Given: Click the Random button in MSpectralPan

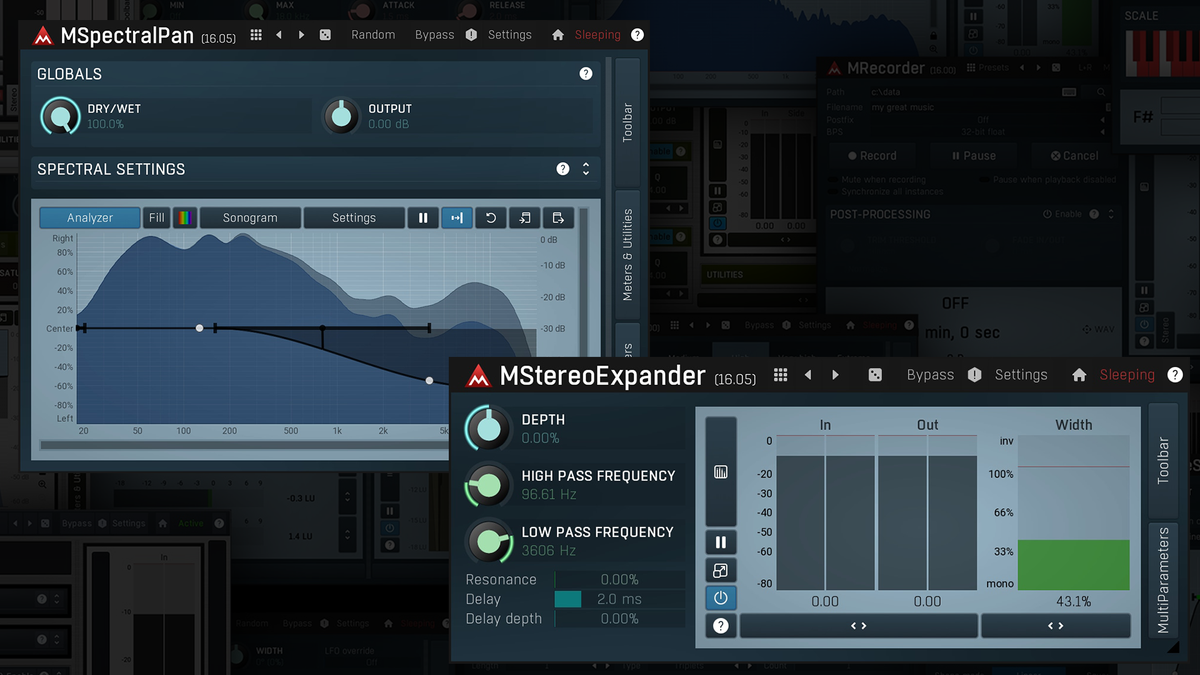Looking at the screenshot, I should point(373,34).
